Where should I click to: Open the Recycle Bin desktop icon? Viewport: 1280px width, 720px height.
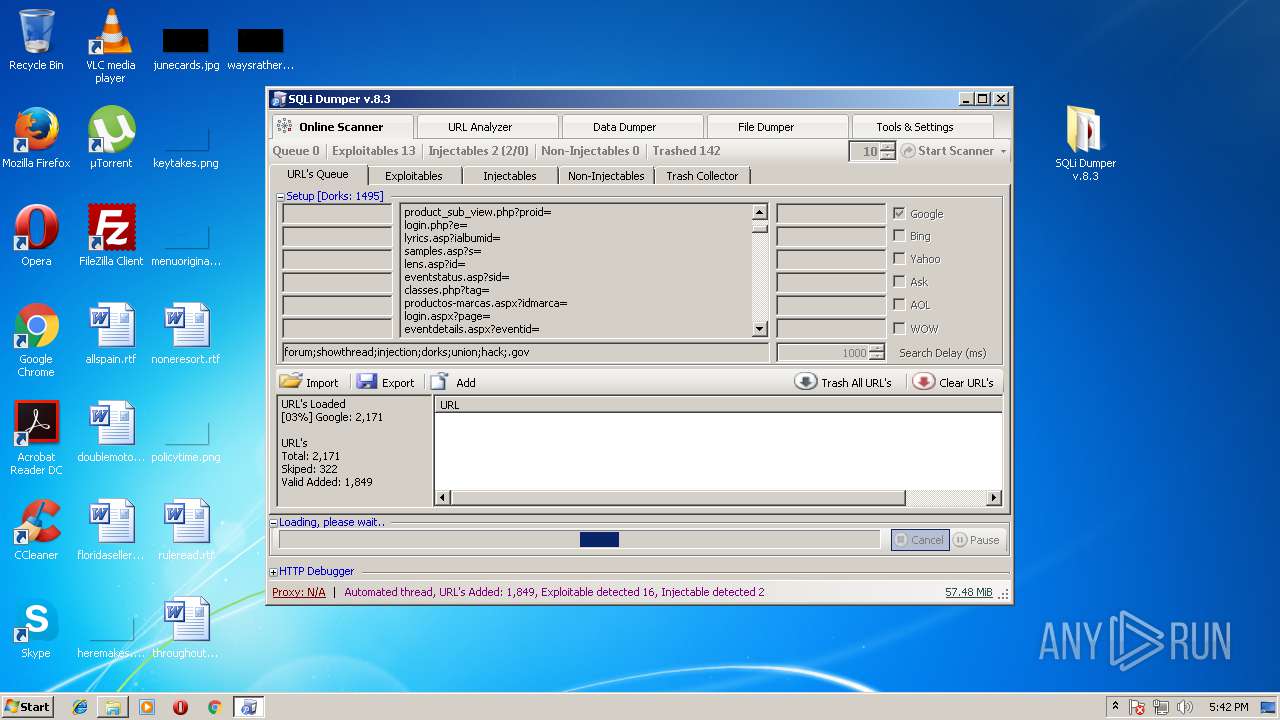[x=36, y=40]
